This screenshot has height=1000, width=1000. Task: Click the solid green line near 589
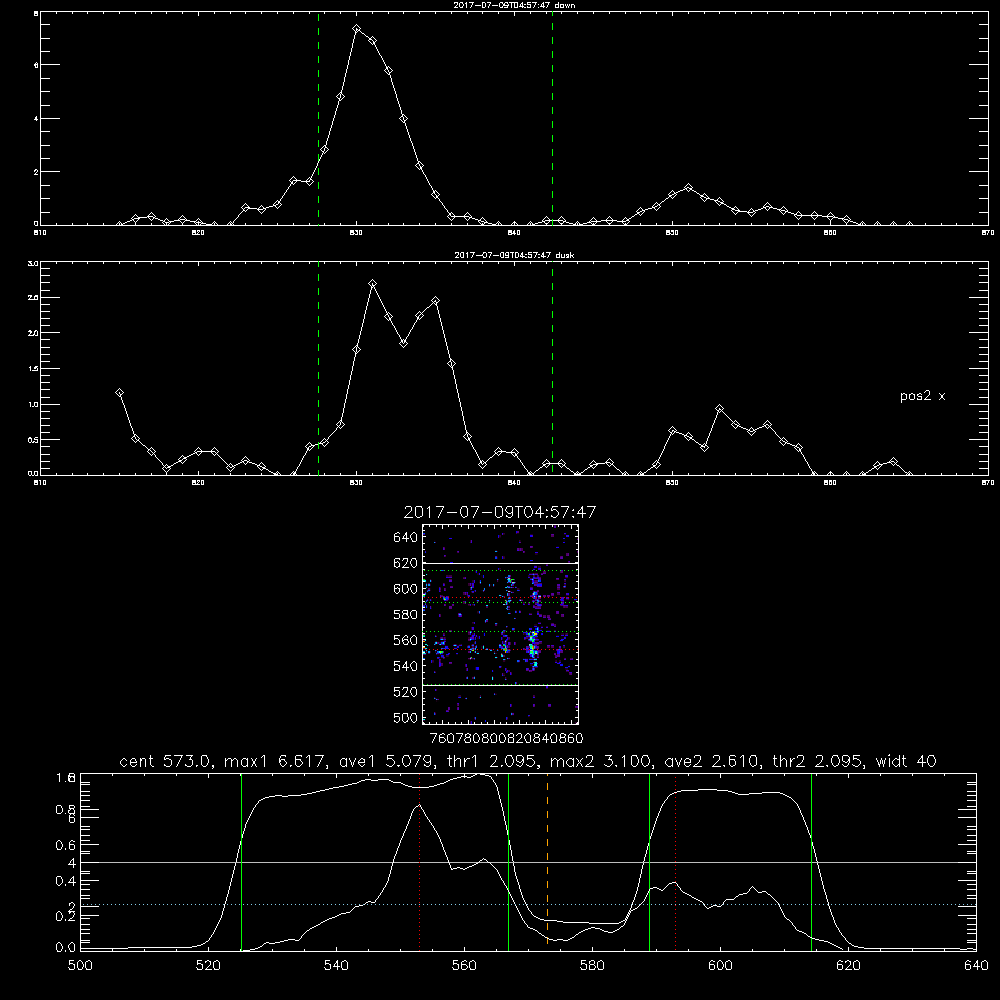(649, 862)
